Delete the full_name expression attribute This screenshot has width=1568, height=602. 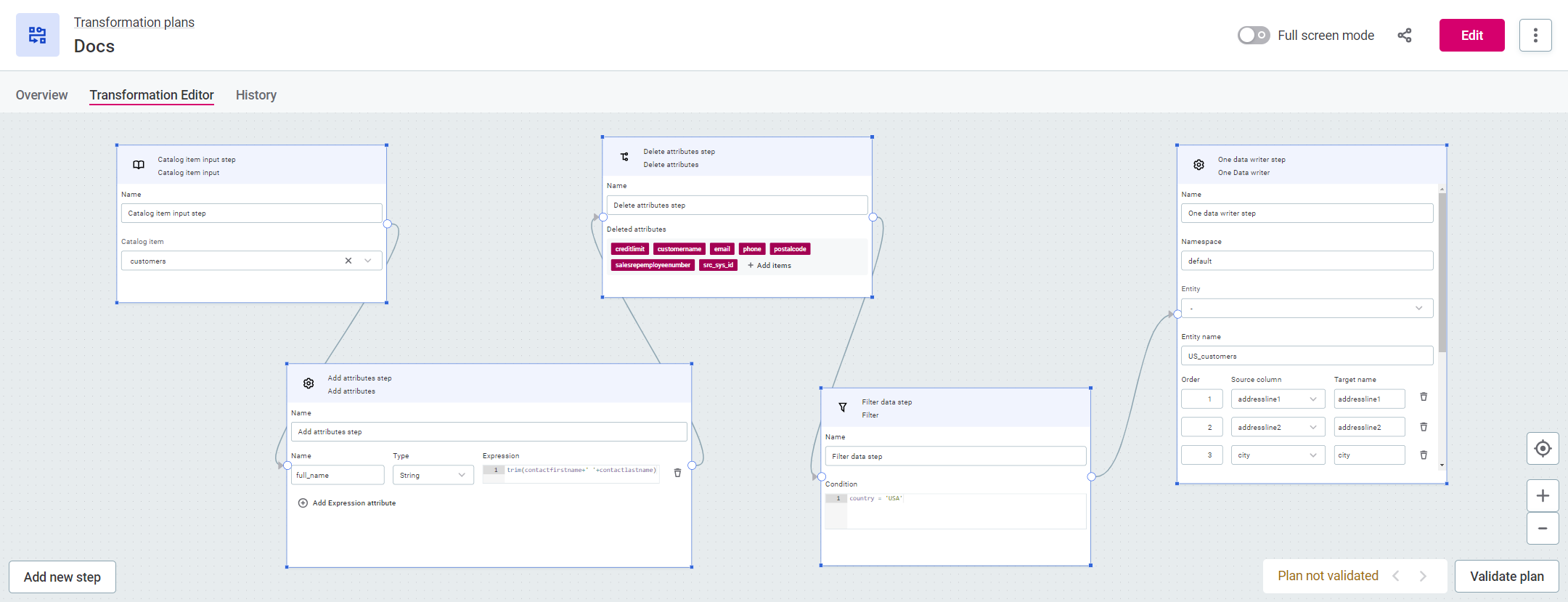tap(677, 473)
